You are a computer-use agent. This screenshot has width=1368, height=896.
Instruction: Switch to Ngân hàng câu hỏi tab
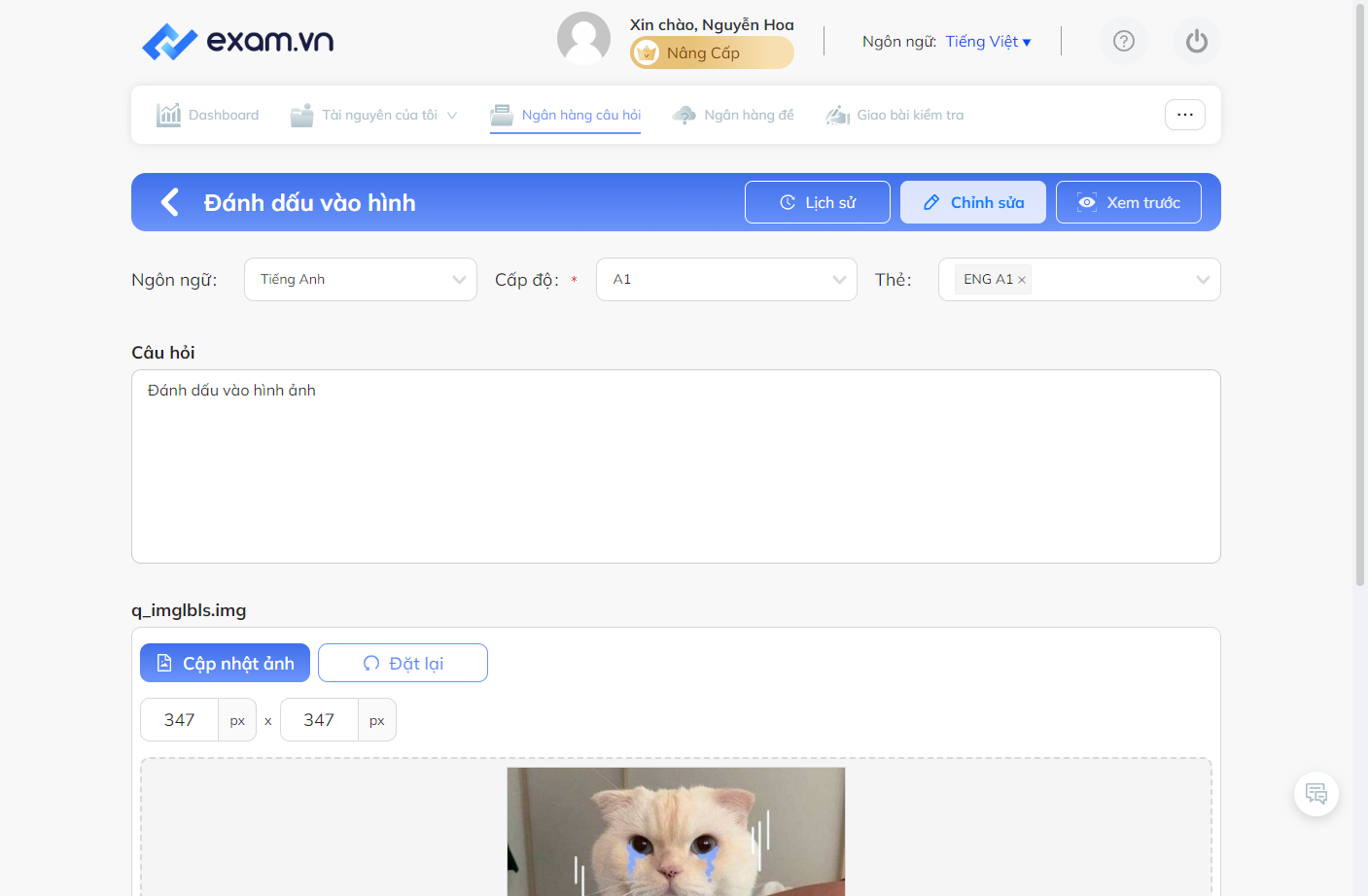click(566, 115)
